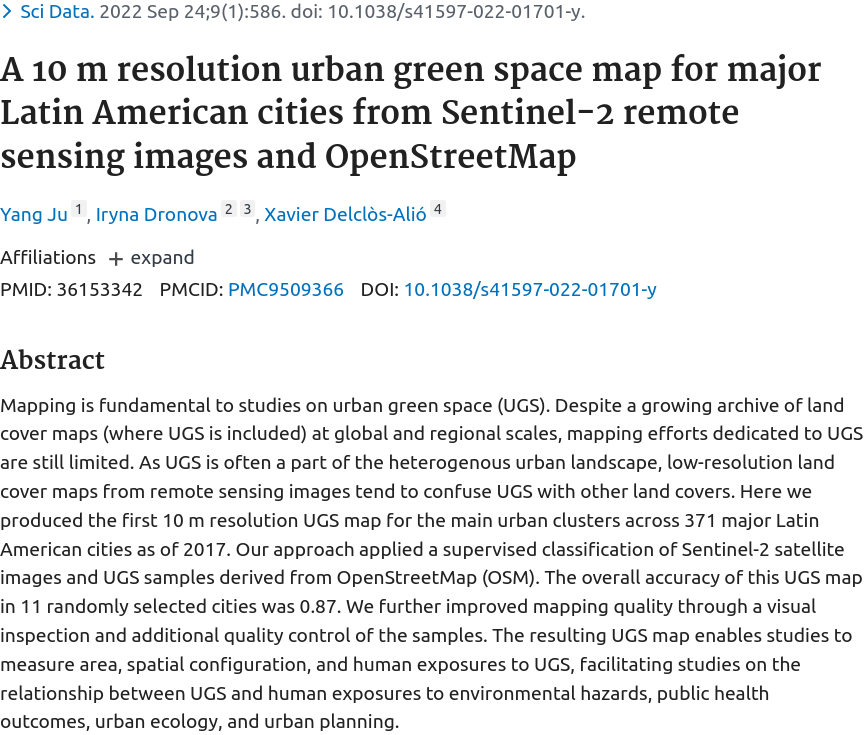Open the PMC9509366 full text link
Image resolution: width=864 pixels, height=735 pixels.
point(286,289)
